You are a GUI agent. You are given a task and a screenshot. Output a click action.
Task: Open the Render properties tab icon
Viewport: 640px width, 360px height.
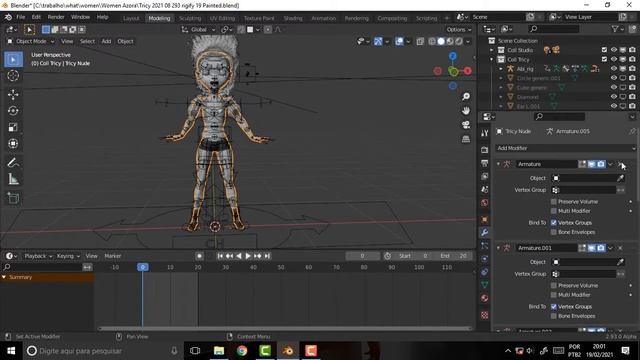(x=484, y=150)
